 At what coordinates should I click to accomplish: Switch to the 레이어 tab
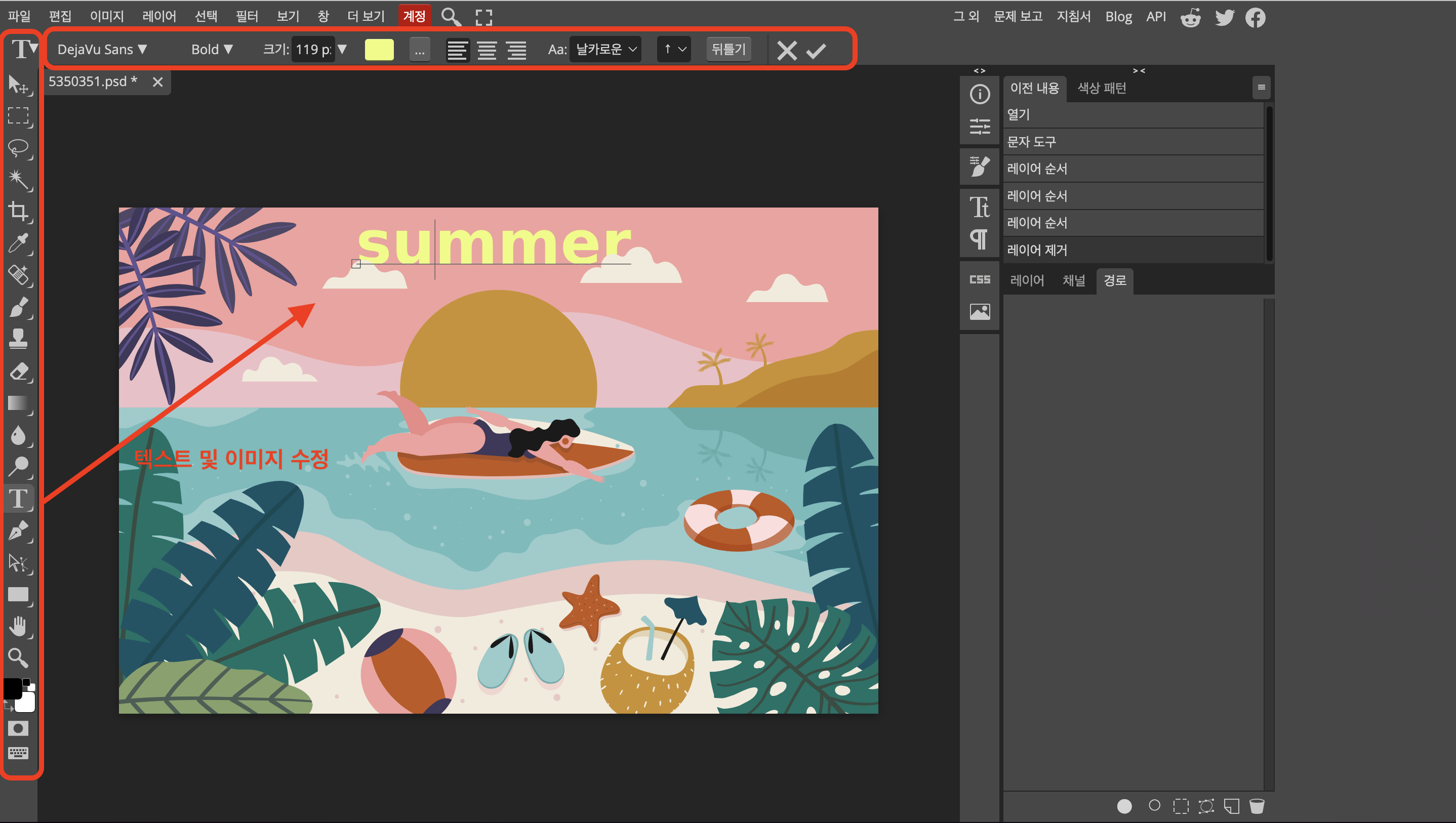(1026, 280)
